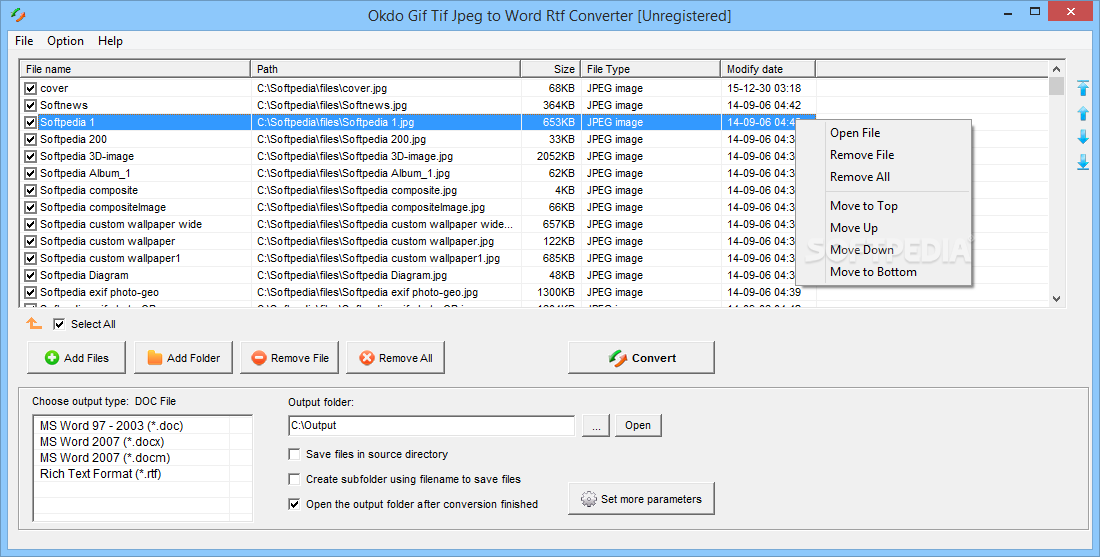
Task: Toggle the Softpedia 200 checkbox
Action: [x=30, y=139]
